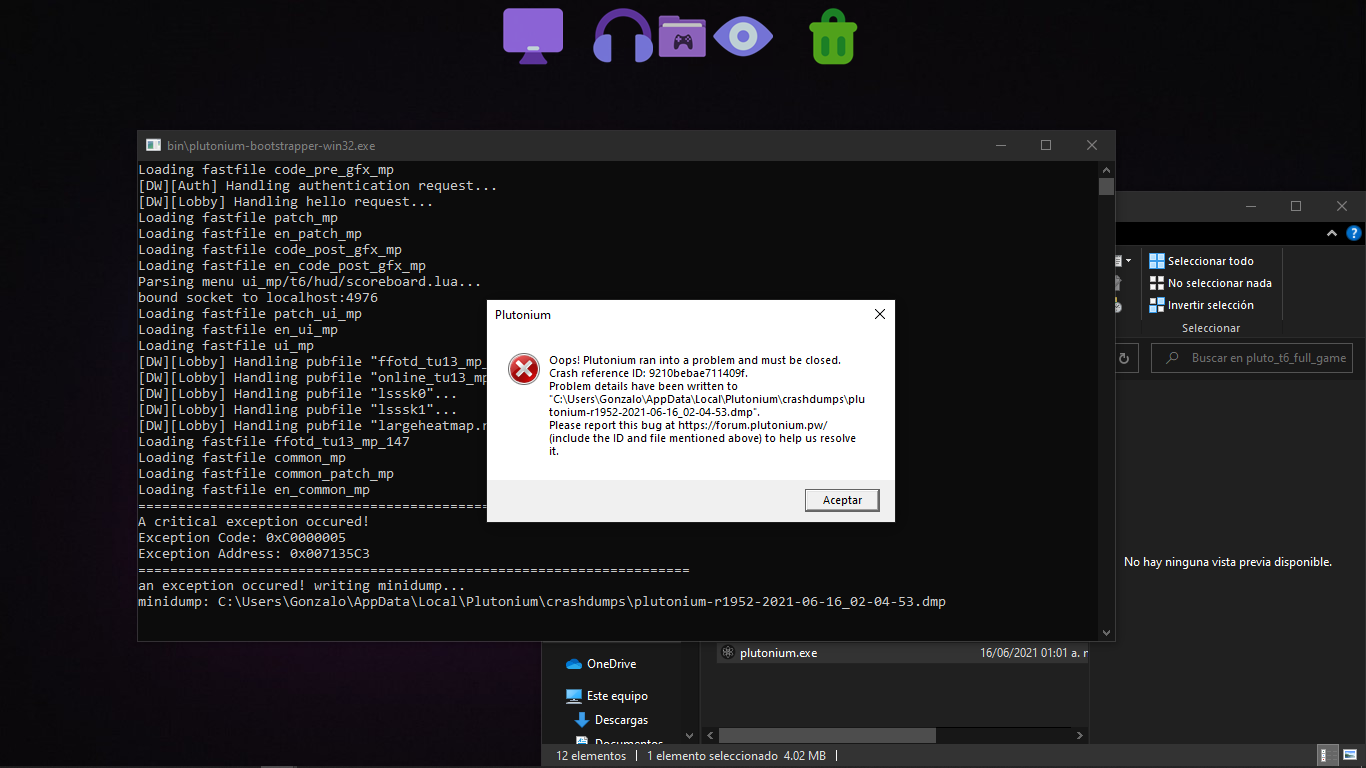The height and width of the screenshot is (768, 1366).
Task: Click the Seleccionar group label in ribbon
Action: 1211,328
